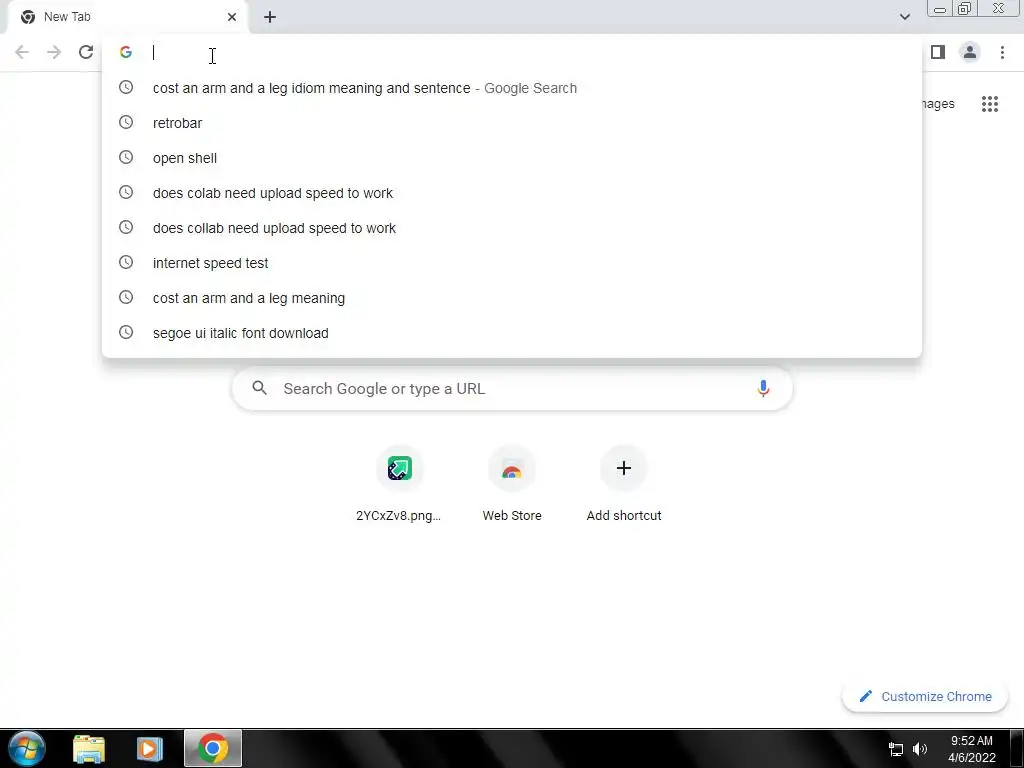This screenshot has height=768, width=1024.
Task: Close the New Tab tab
Action: pyautogui.click(x=232, y=17)
